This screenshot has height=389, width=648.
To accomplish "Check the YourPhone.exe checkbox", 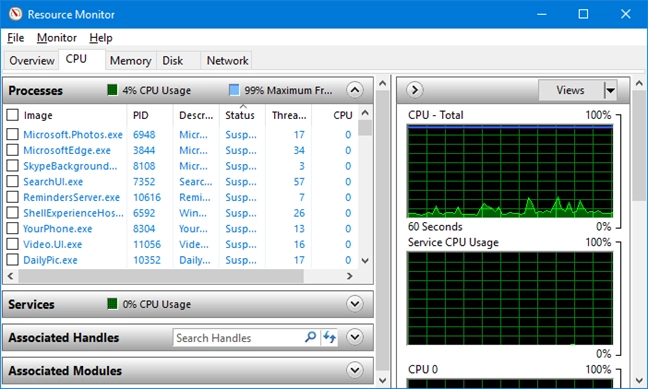I will [13, 228].
